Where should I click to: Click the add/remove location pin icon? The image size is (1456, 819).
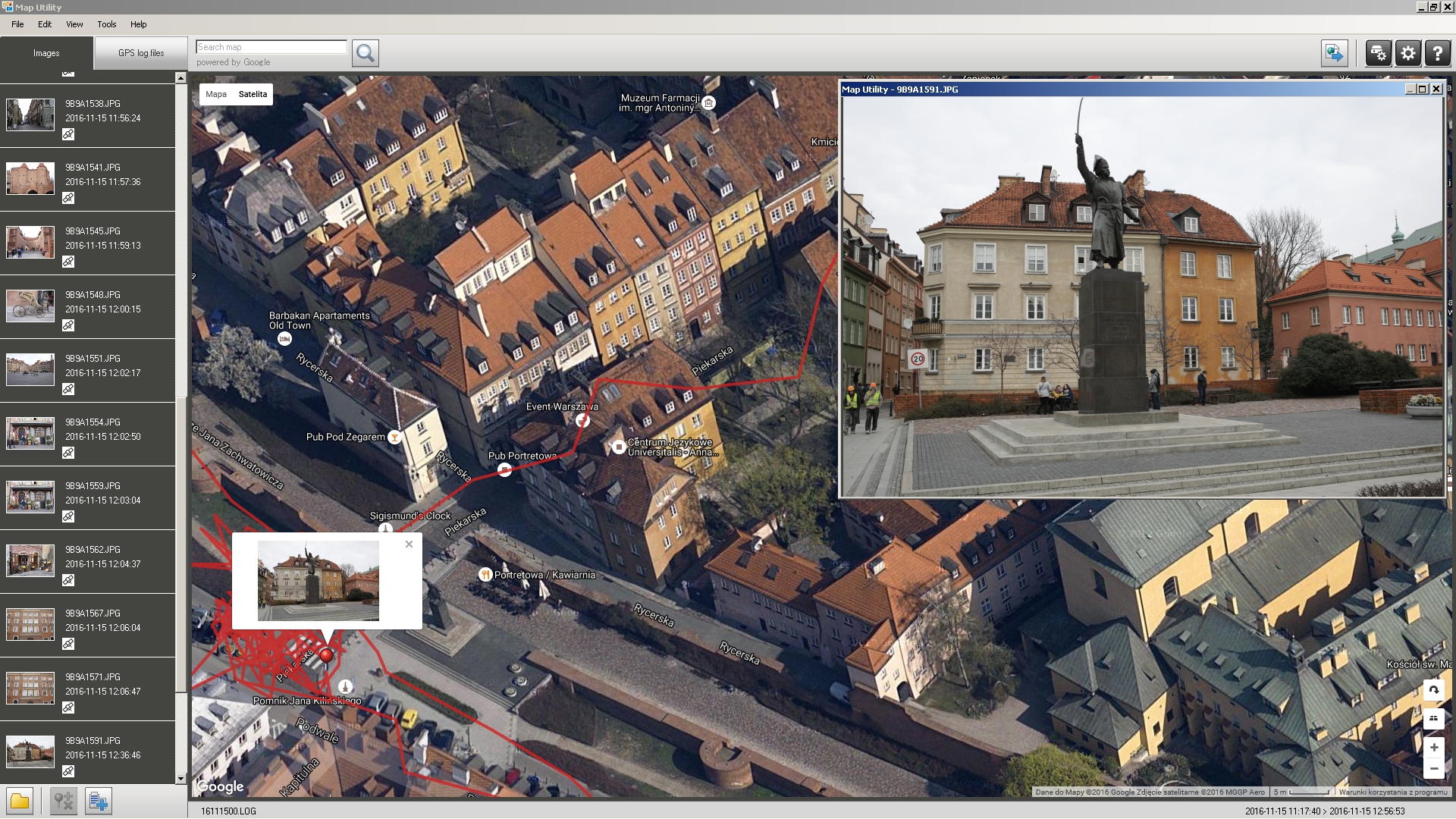[64, 801]
